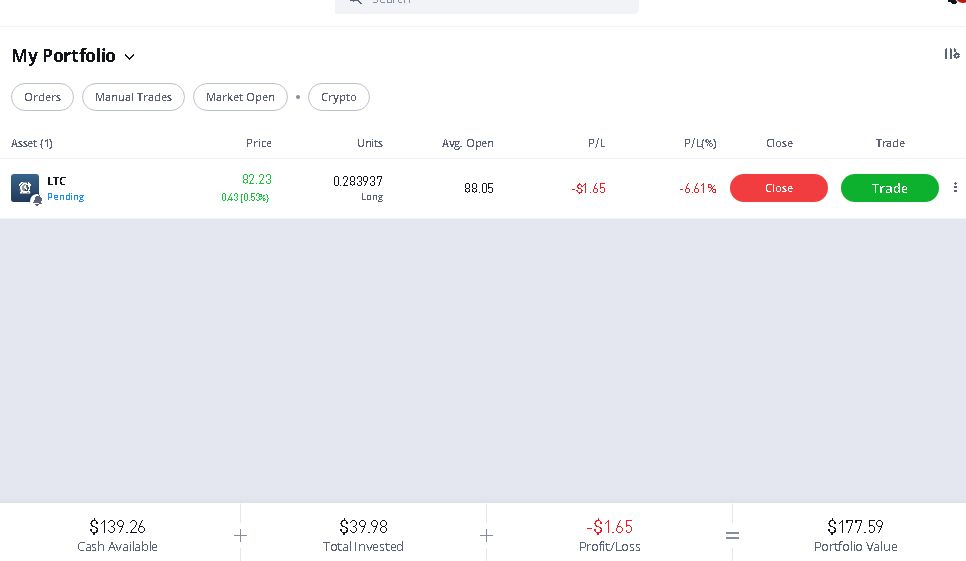Sort by the P/L(%) column header
Screen dimensions: 966x561
pos(700,143)
